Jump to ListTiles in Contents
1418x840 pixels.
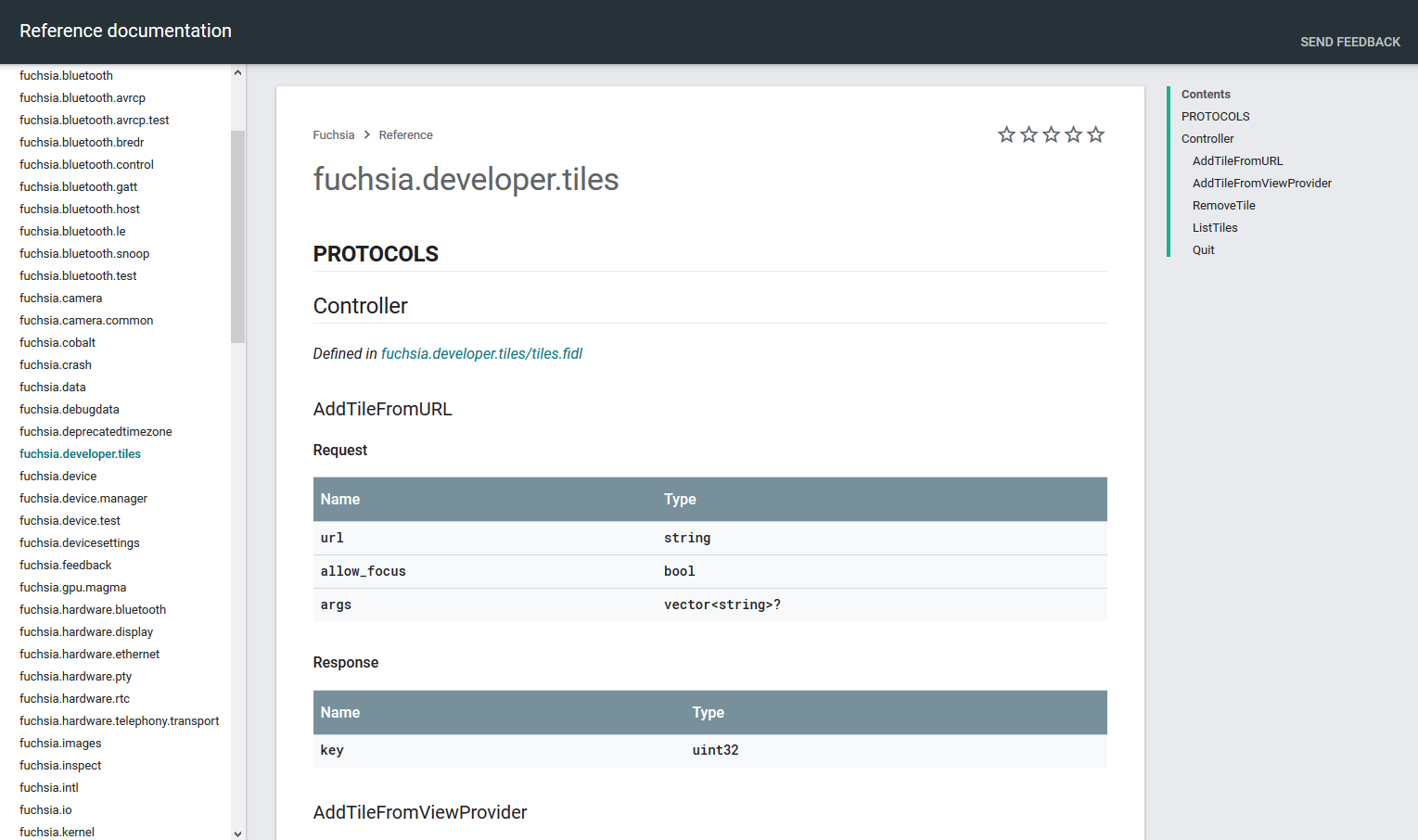1215,227
